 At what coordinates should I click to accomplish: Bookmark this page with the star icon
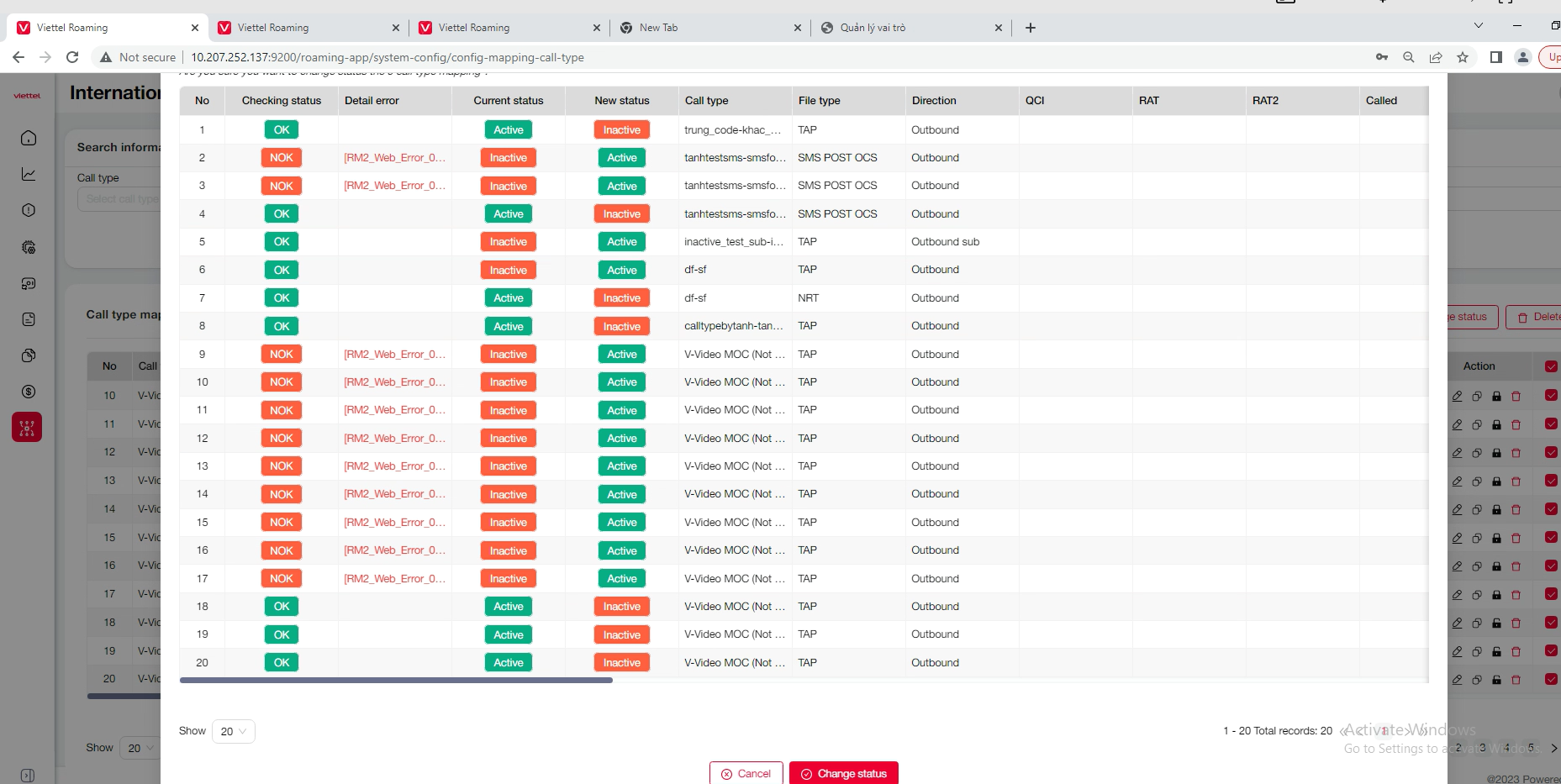(x=1463, y=57)
